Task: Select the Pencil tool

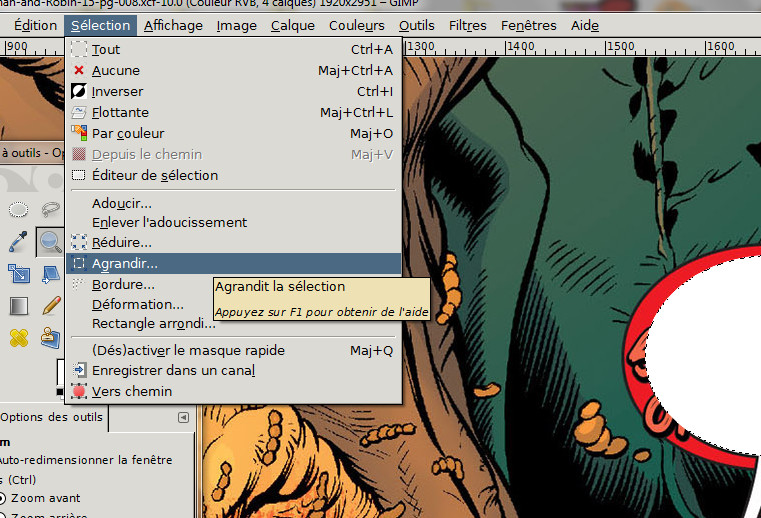Action: point(50,306)
